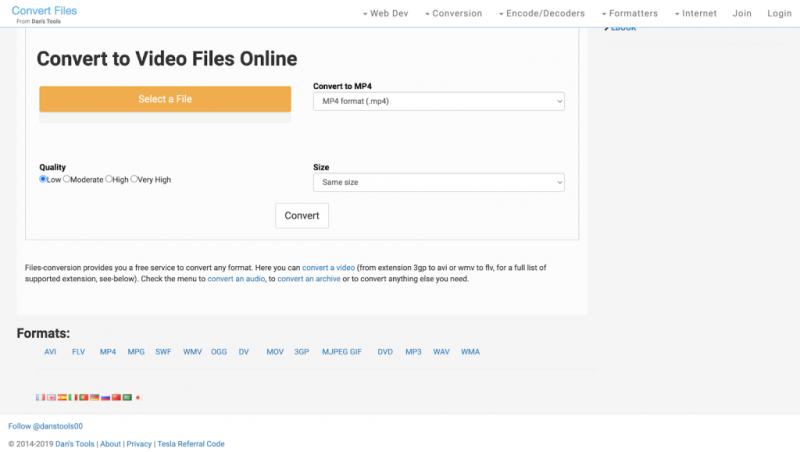Expand the Web Dev menu
The width and height of the screenshot is (800, 452).
[386, 13]
